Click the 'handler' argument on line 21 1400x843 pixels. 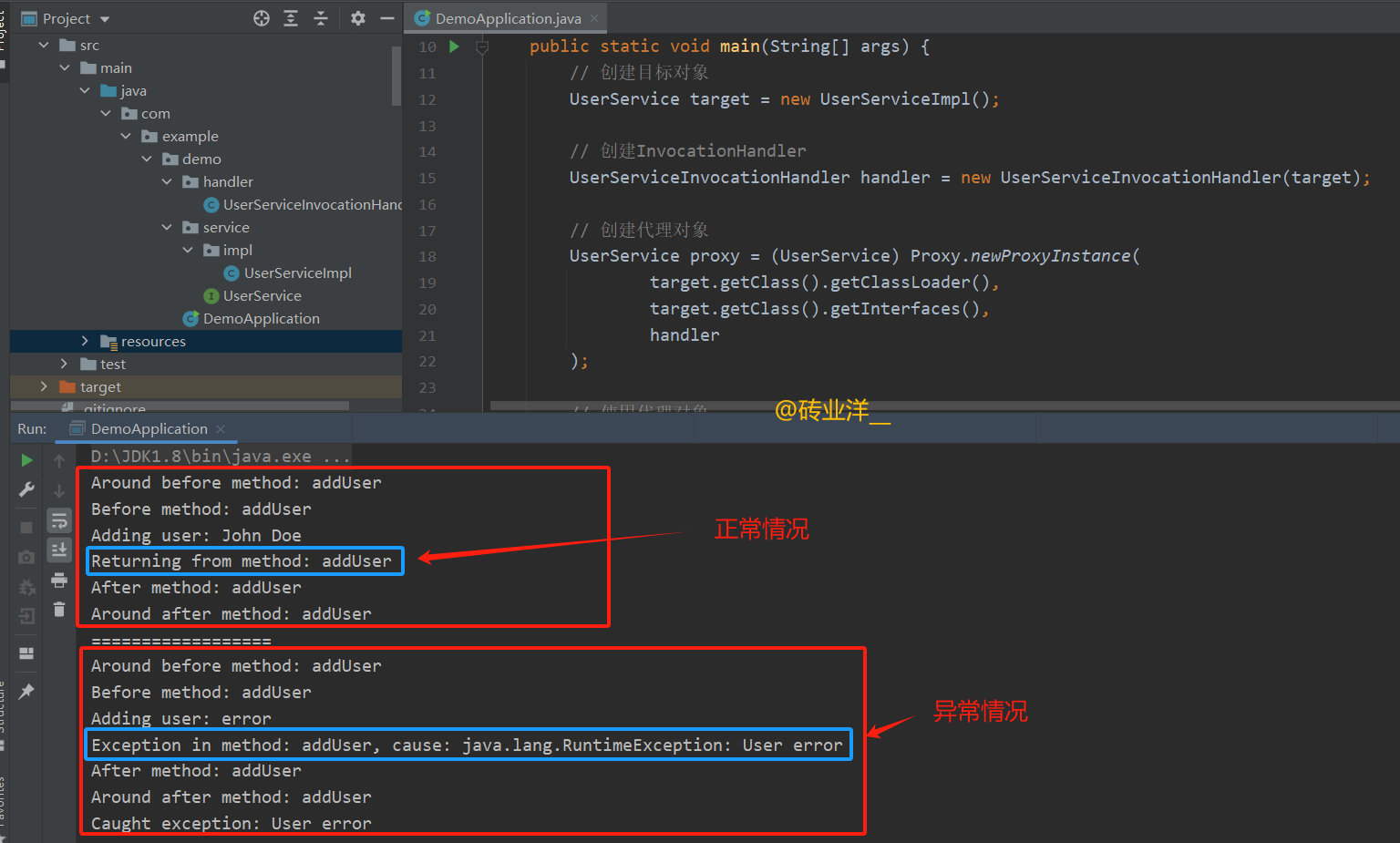685,334
